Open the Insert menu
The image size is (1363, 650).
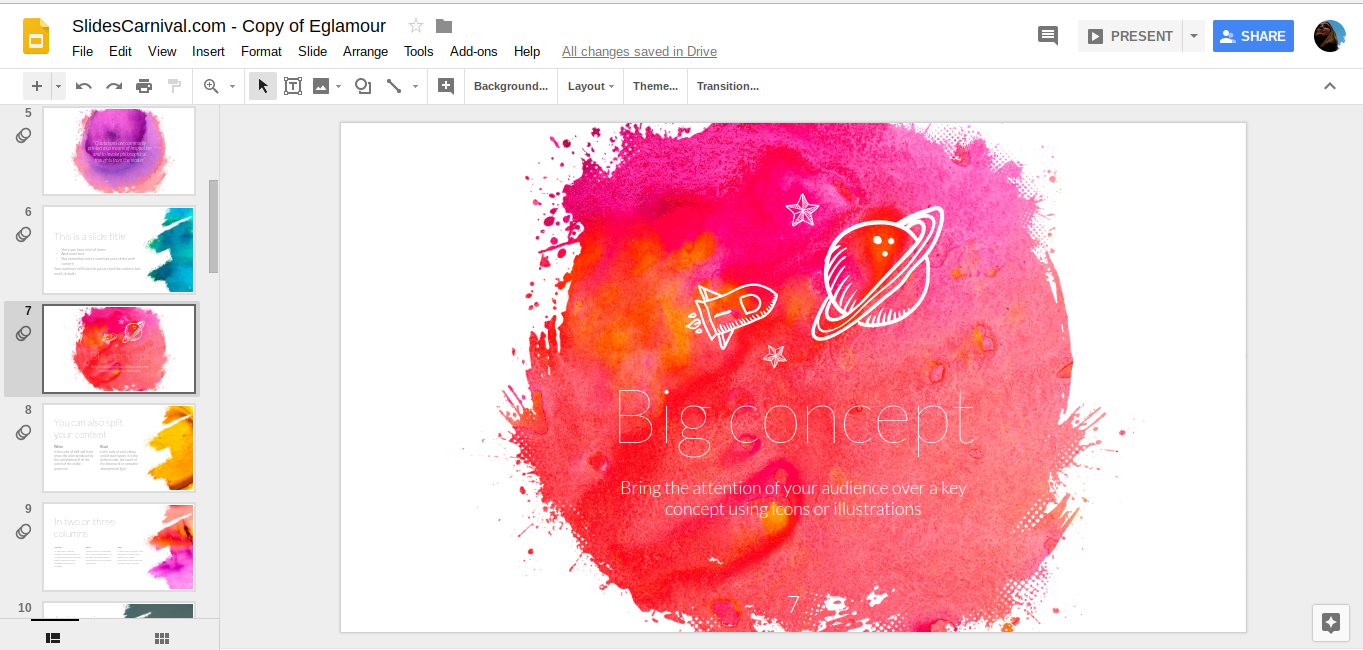(x=208, y=51)
